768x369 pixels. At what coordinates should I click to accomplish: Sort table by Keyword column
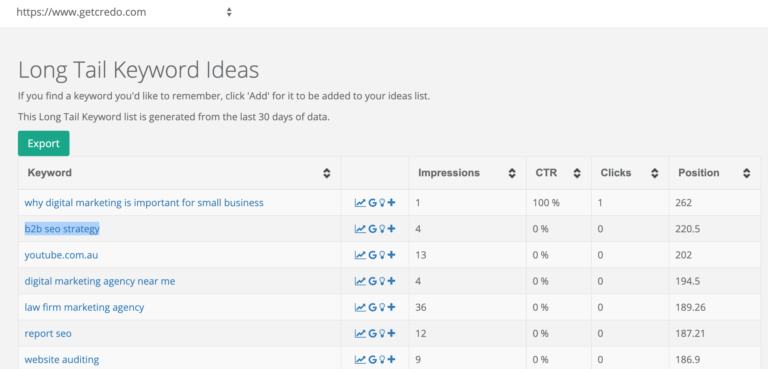pyautogui.click(x=327, y=173)
